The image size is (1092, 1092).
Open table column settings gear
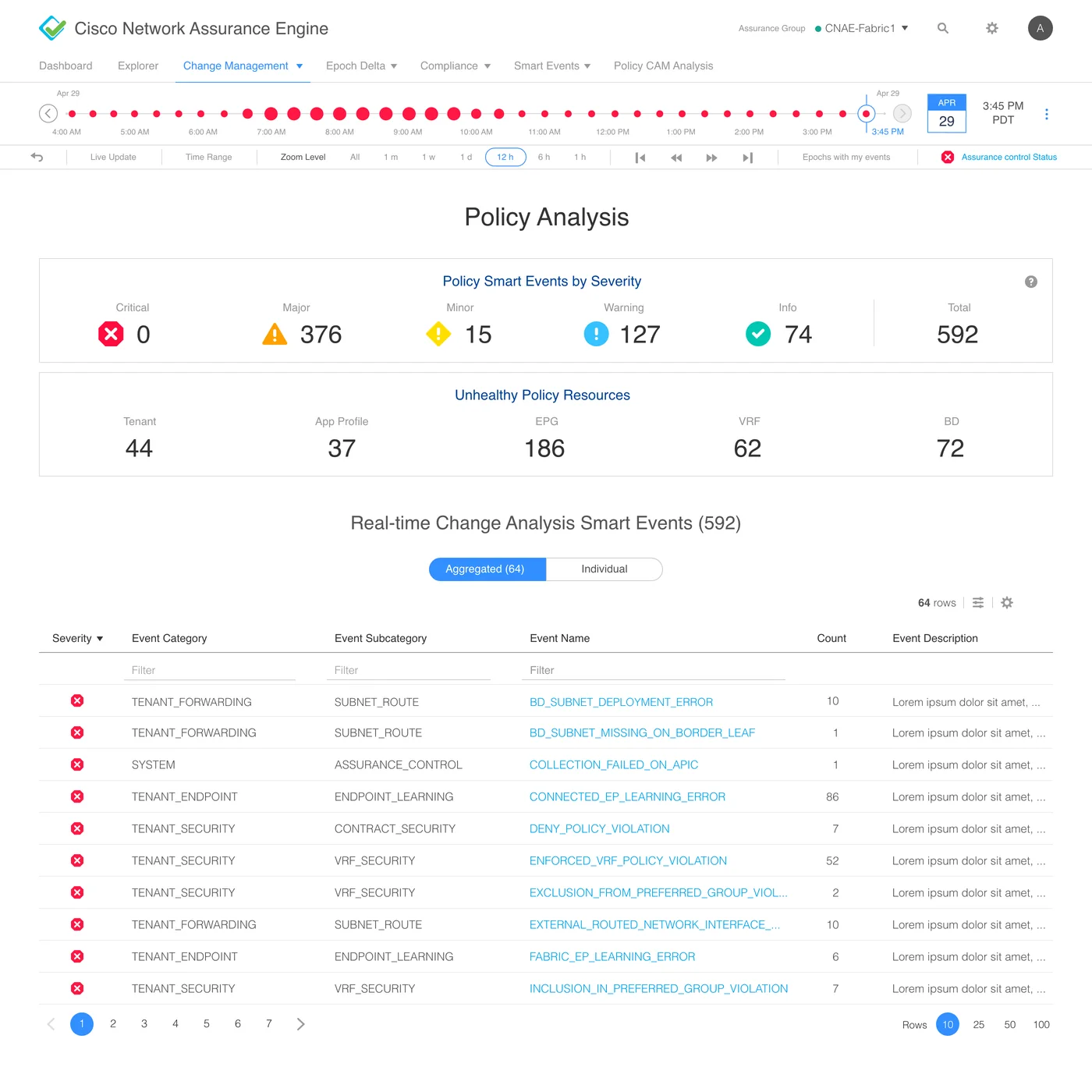pyautogui.click(x=1007, y=602)
